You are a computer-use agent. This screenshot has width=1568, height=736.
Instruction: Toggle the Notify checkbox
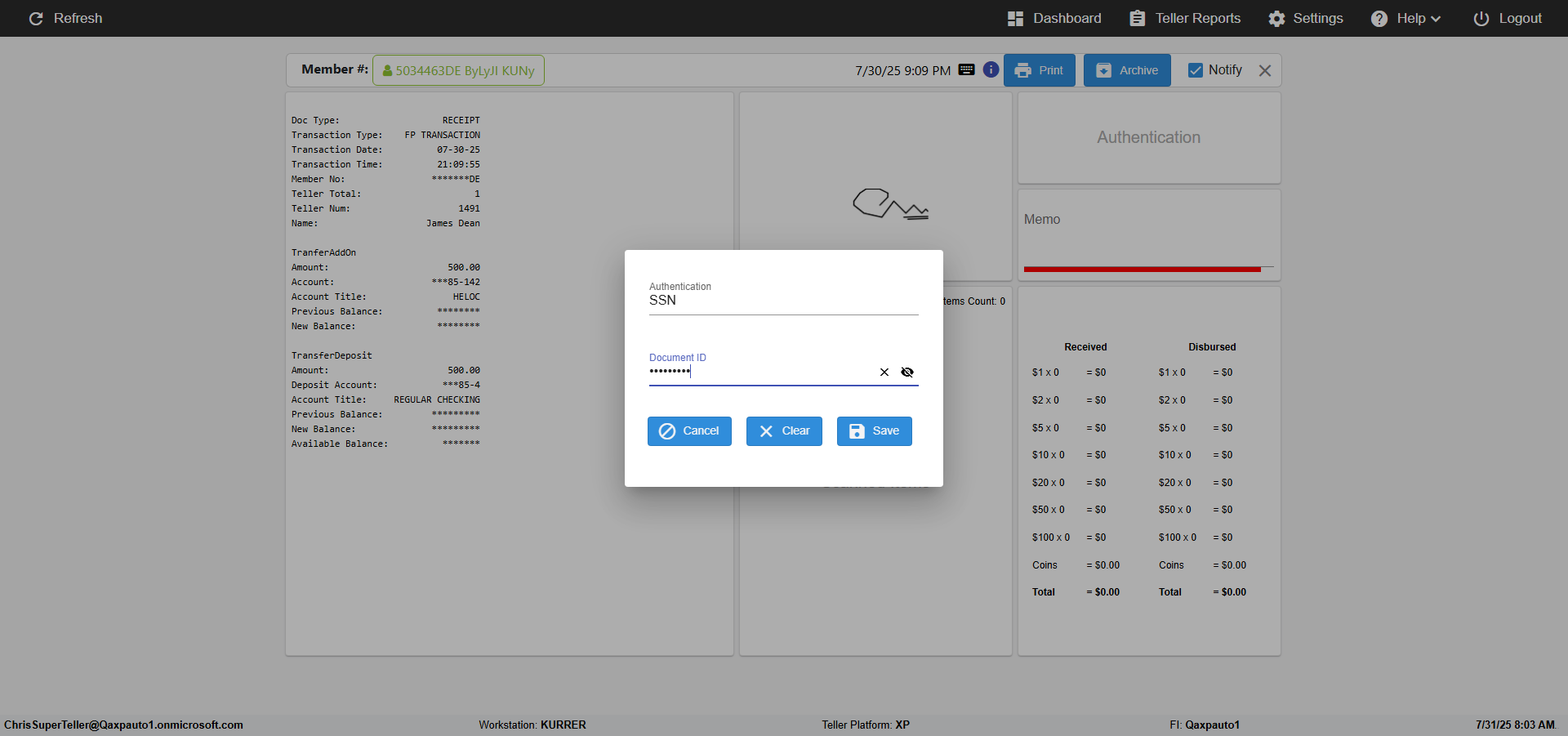(x=1196, y=70)
